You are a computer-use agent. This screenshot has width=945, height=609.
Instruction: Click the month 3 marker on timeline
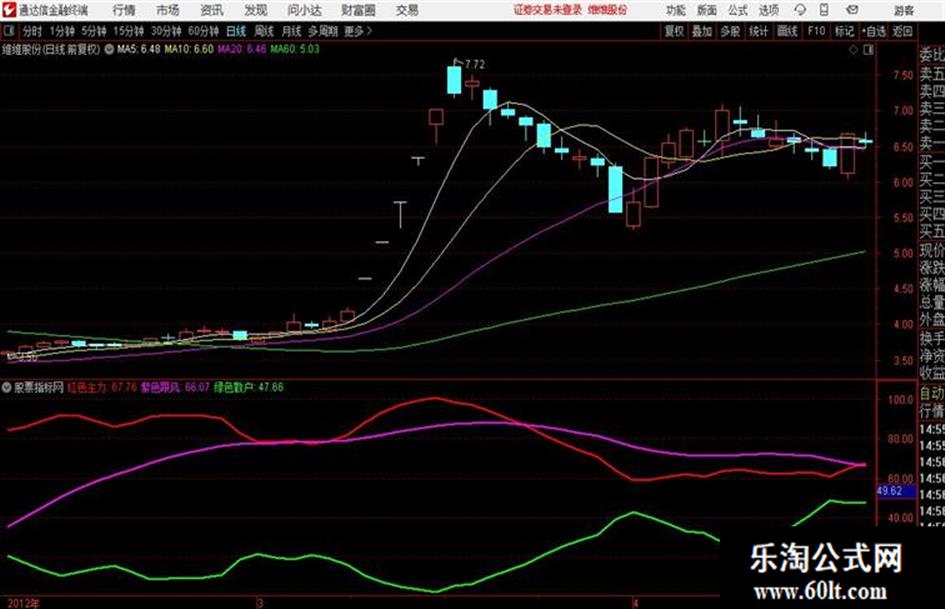point(260,602)
